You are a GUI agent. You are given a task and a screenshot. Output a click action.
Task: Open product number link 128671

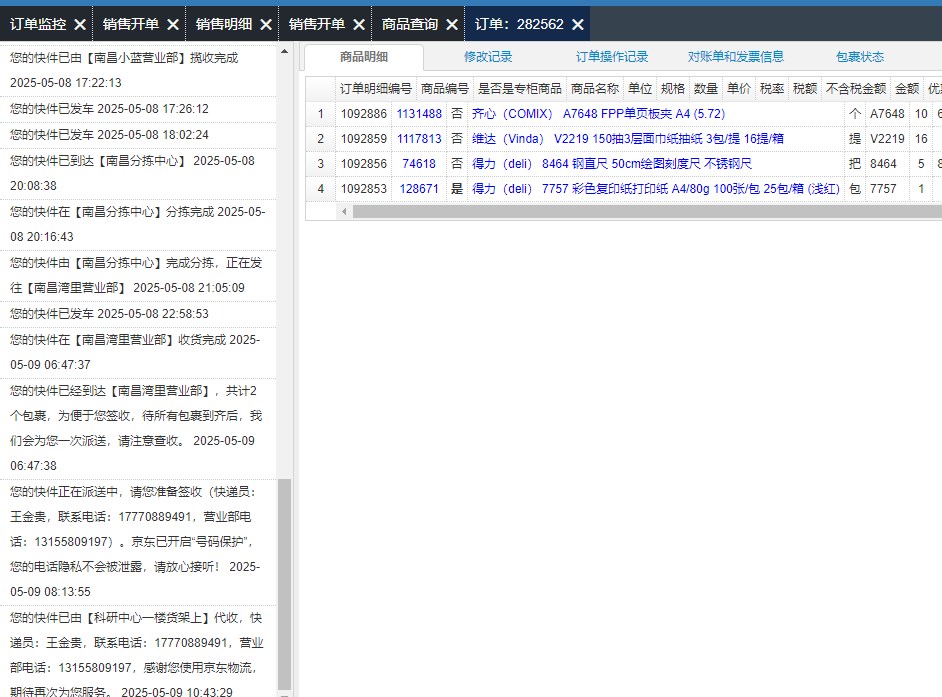pos(419,189)
